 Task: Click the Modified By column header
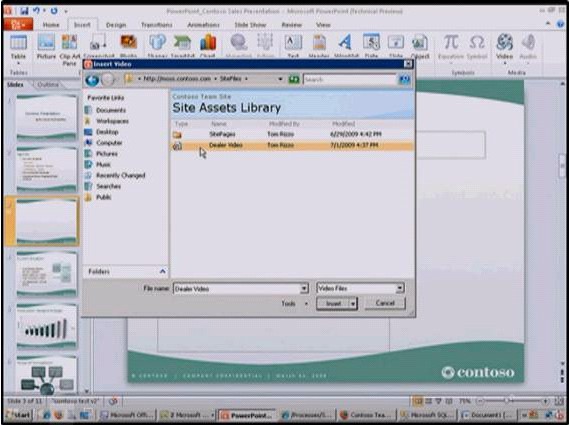tap(284, 124)
